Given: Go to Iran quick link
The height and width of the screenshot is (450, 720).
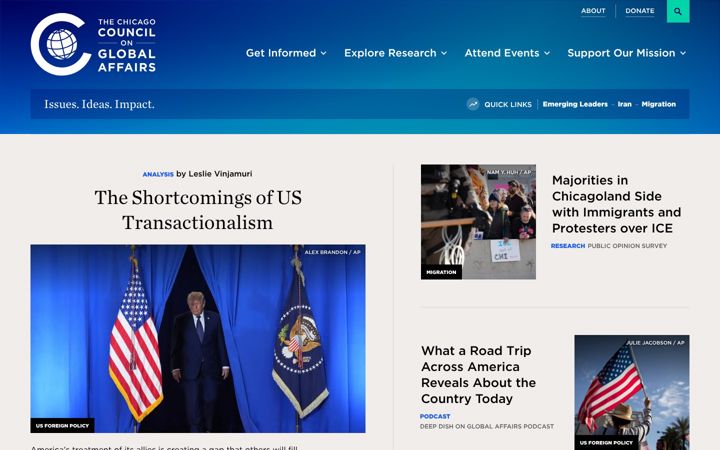Looking at the screenshot, I should (x=624, y=104).
